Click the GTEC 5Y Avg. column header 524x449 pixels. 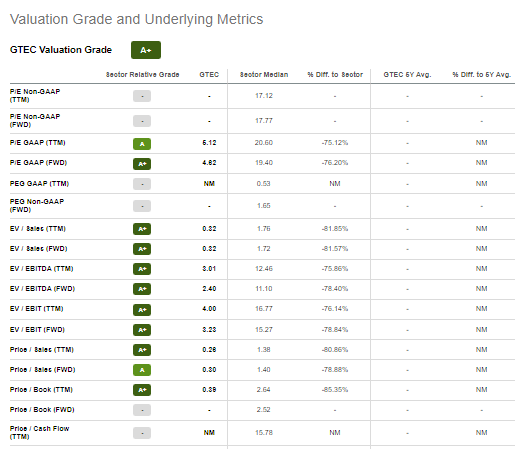tap(407, 74)
